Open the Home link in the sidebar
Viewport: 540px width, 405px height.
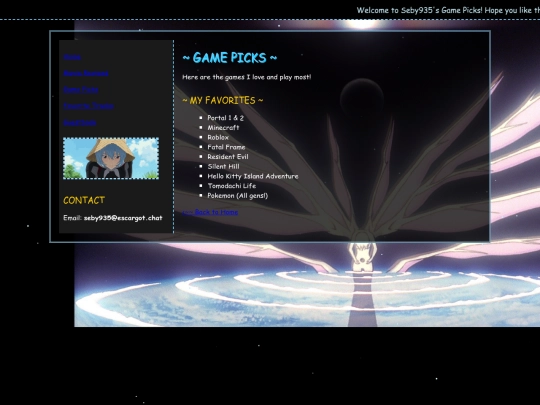(72, 57)
